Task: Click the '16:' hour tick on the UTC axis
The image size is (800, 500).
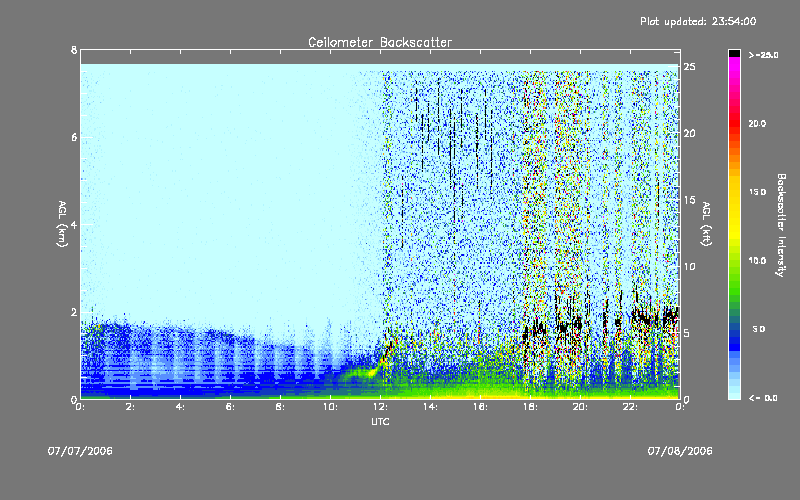Action: 480,407
